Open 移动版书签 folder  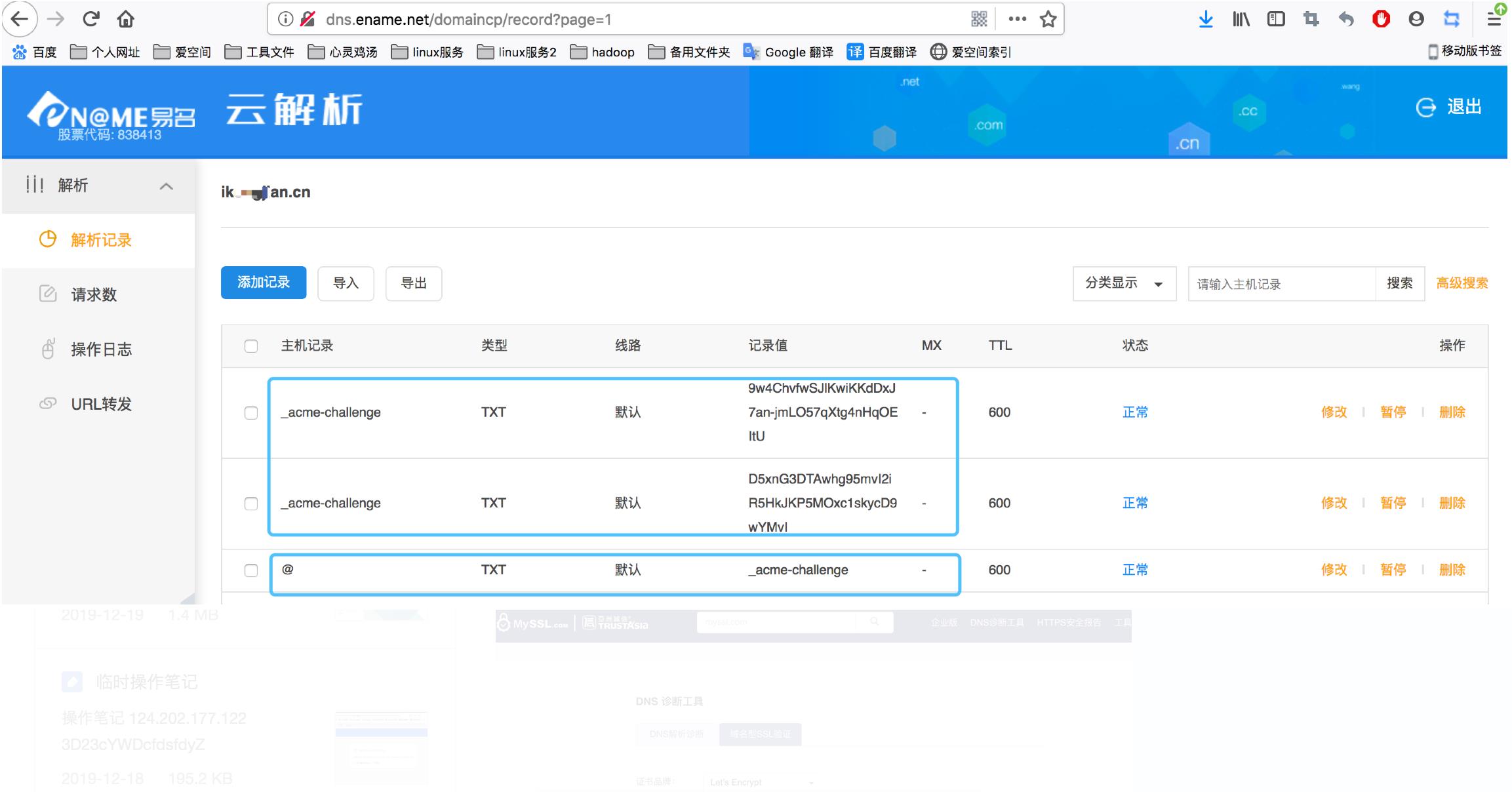click(x=1464, y=51)
